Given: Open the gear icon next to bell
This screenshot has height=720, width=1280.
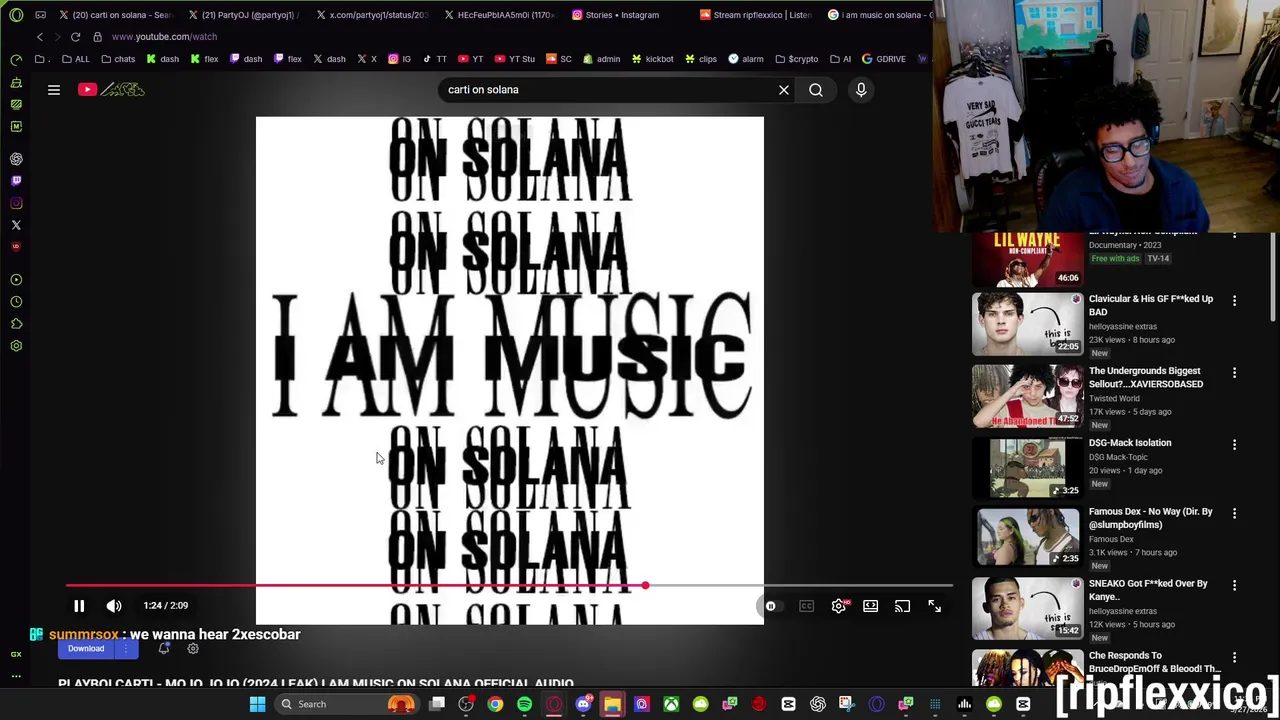Looking at the screenshot, I should [x=193, y=649].
